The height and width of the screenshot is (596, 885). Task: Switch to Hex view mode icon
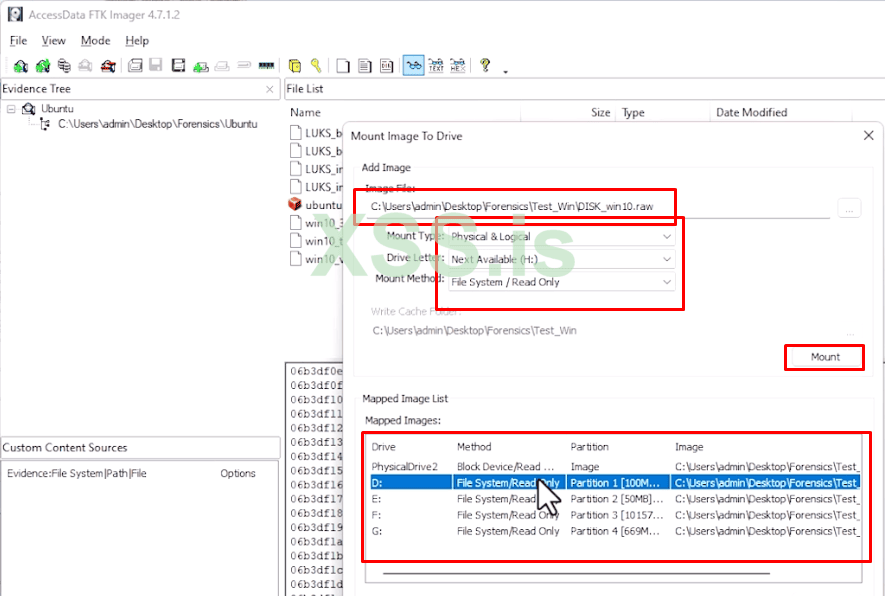pos(458,66)
